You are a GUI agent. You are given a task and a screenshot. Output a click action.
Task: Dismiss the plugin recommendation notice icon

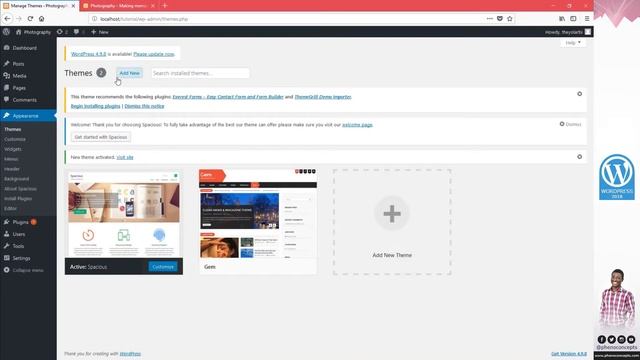[580, 94]
